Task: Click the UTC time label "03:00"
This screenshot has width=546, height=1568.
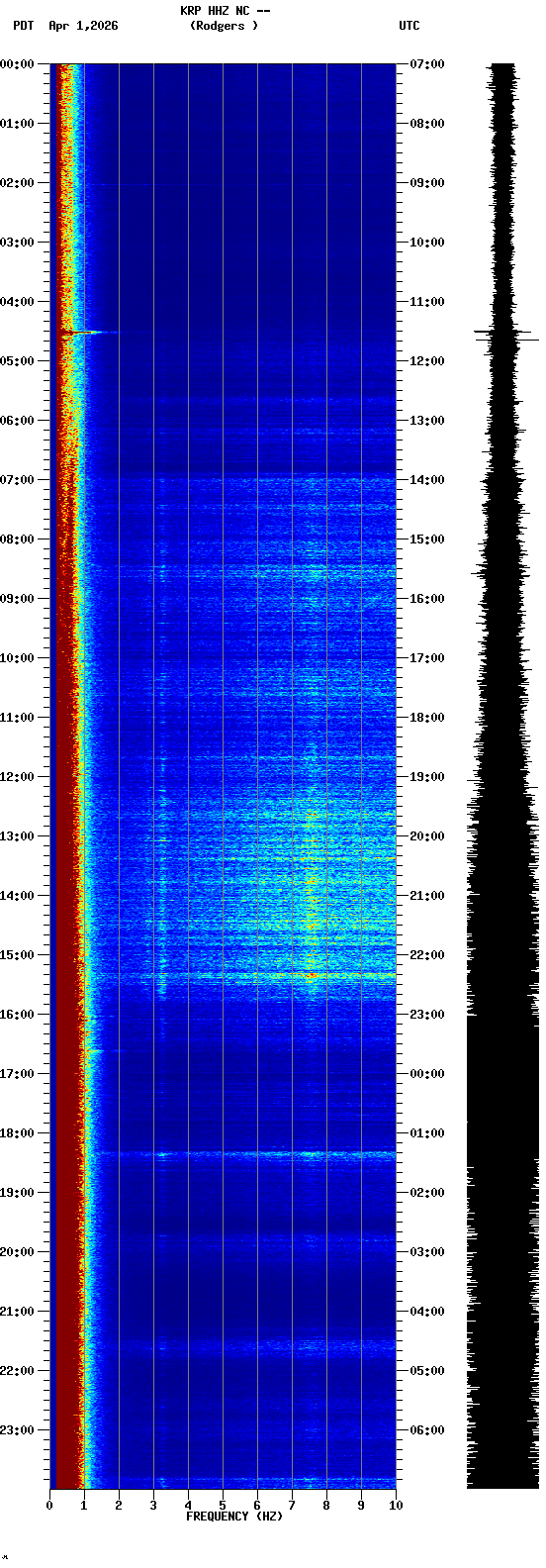Action: coord(427,1252)
